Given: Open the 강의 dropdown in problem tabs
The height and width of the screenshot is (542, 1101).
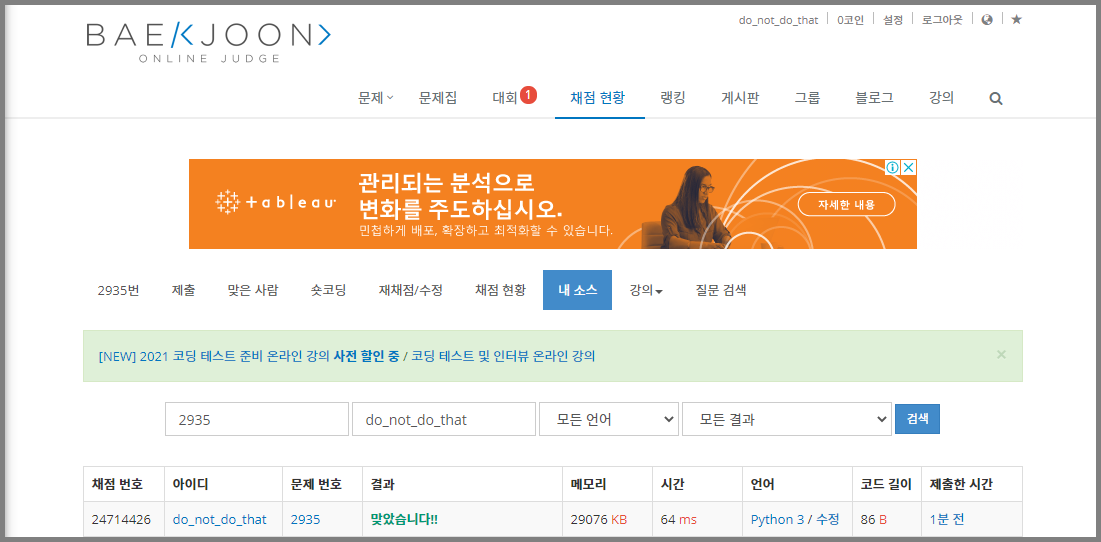Looking at the screenshot, I should coord(646,290).
